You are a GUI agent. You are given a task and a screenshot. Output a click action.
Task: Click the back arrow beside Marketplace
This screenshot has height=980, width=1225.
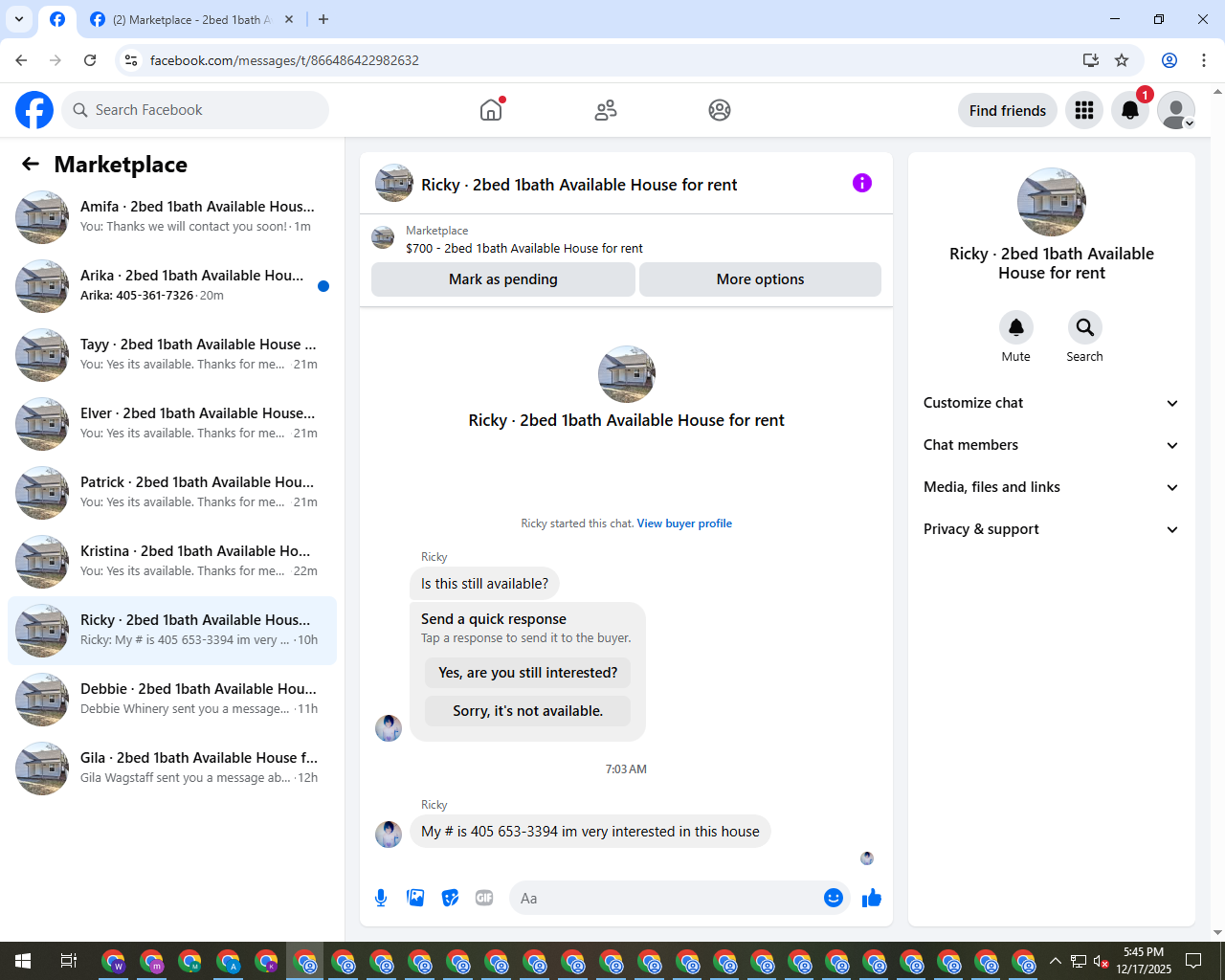(31, 164)
